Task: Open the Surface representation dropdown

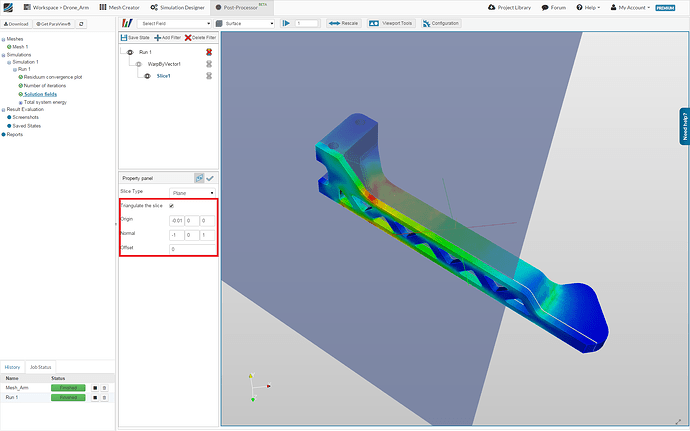Action: point(244,23)
